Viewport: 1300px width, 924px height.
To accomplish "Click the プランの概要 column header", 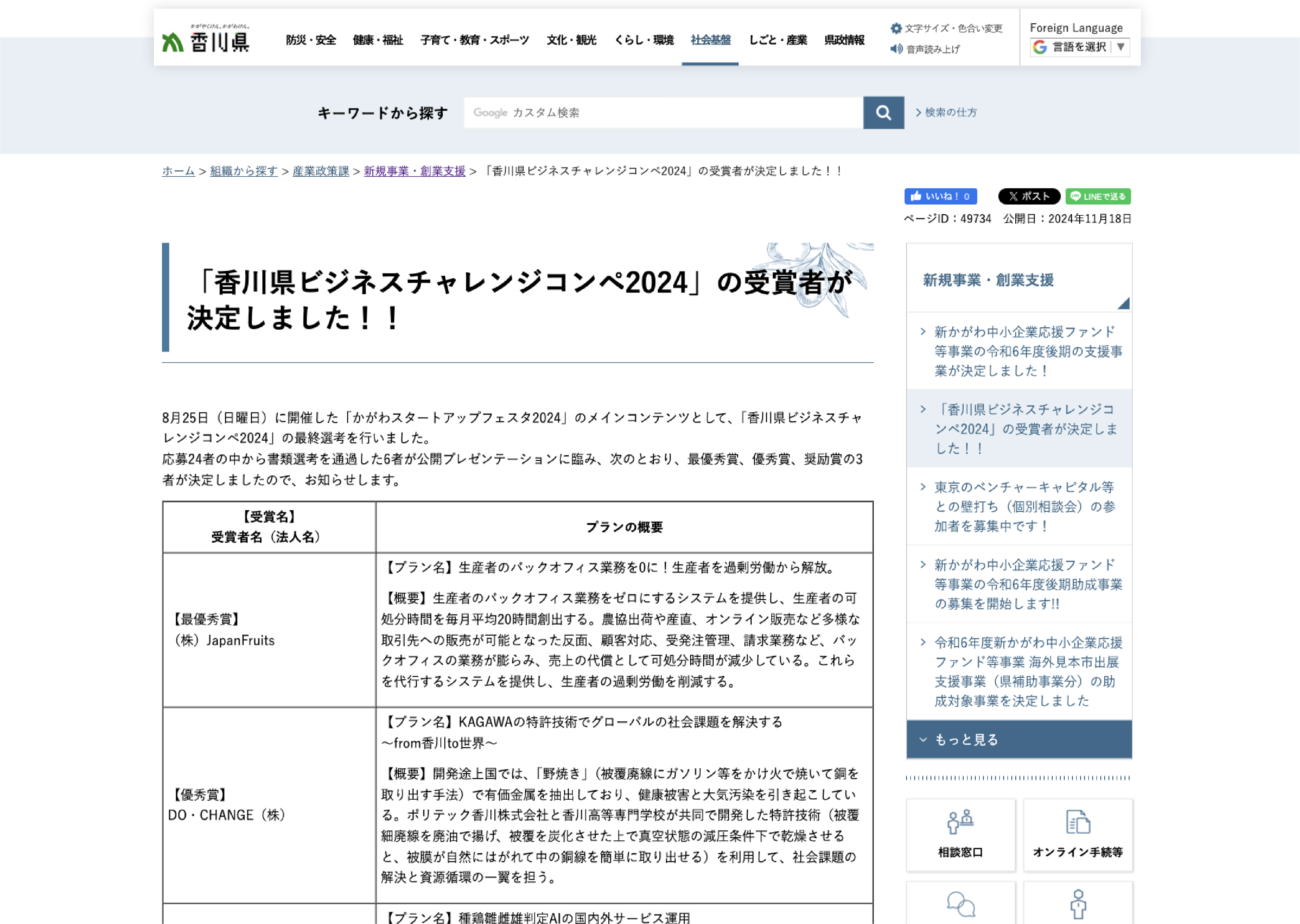I will (624, 527).
